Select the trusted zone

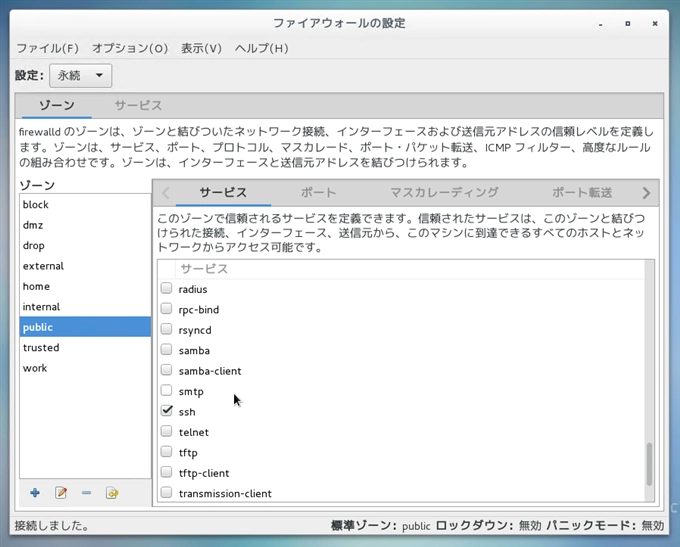coord(85,347)
